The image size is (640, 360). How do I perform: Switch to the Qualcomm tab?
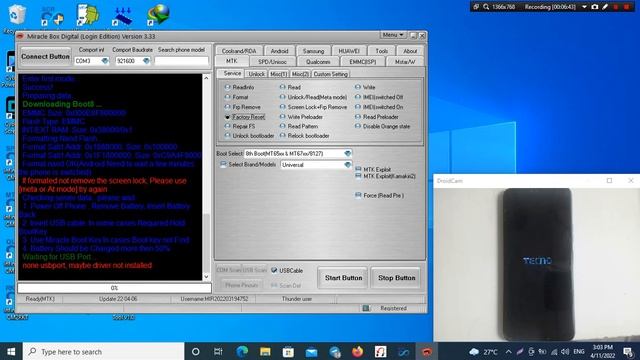[318, 62]
